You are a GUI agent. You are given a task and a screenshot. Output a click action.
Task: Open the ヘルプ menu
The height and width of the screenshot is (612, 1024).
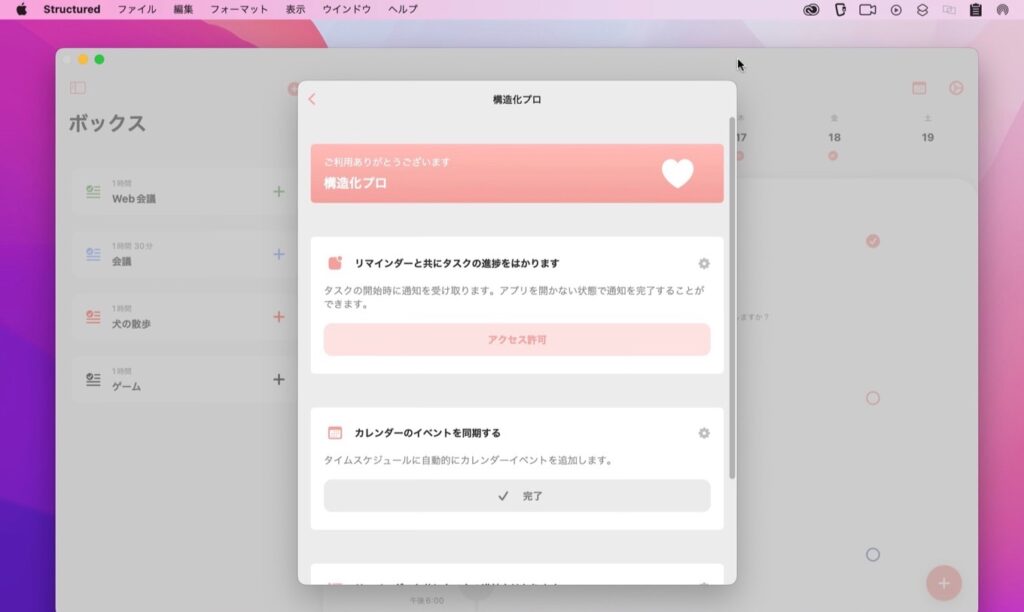[402, 9]
